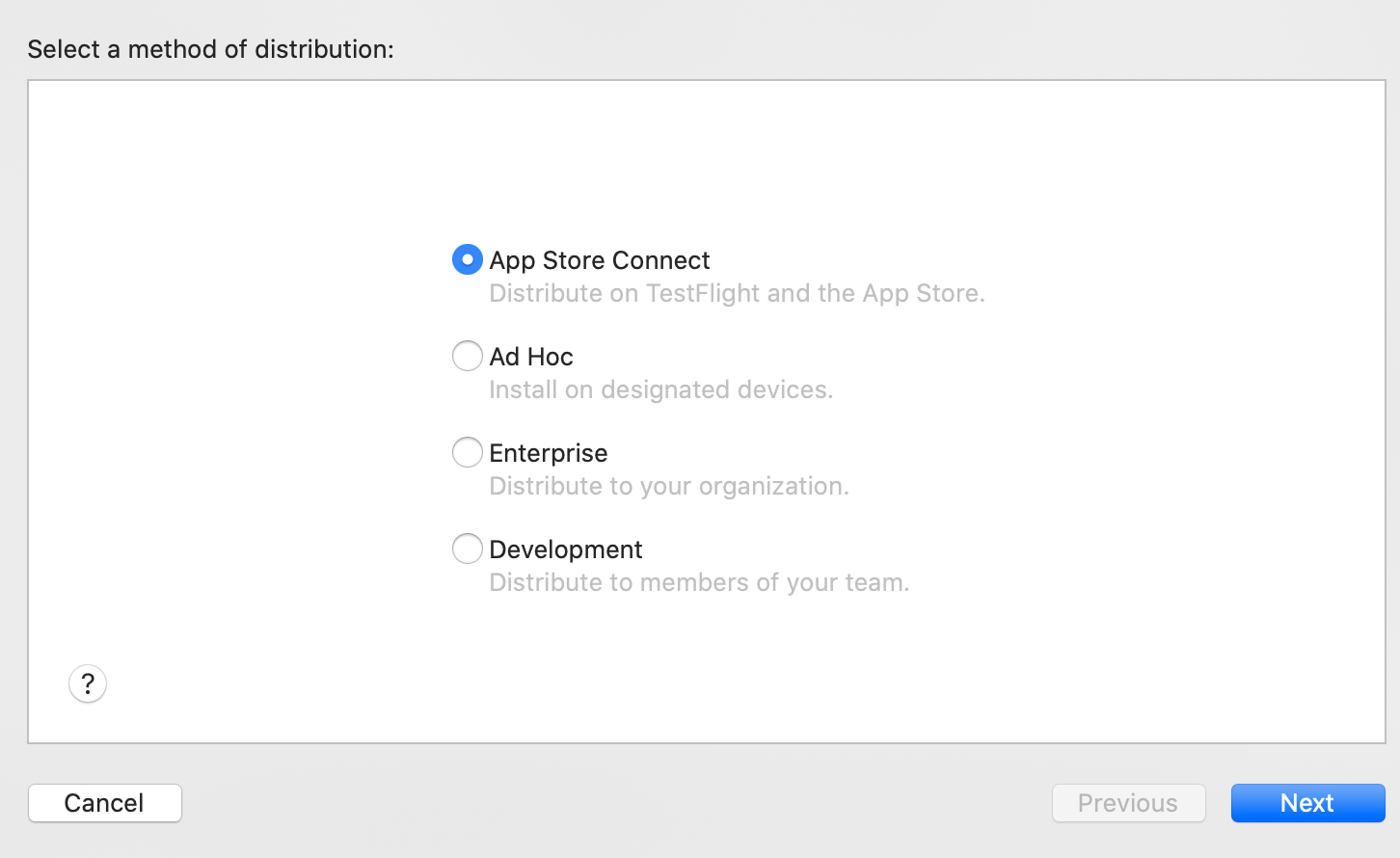Click 'Distribute to members of your team' text

pyautogui.click(x=699, y=582)
